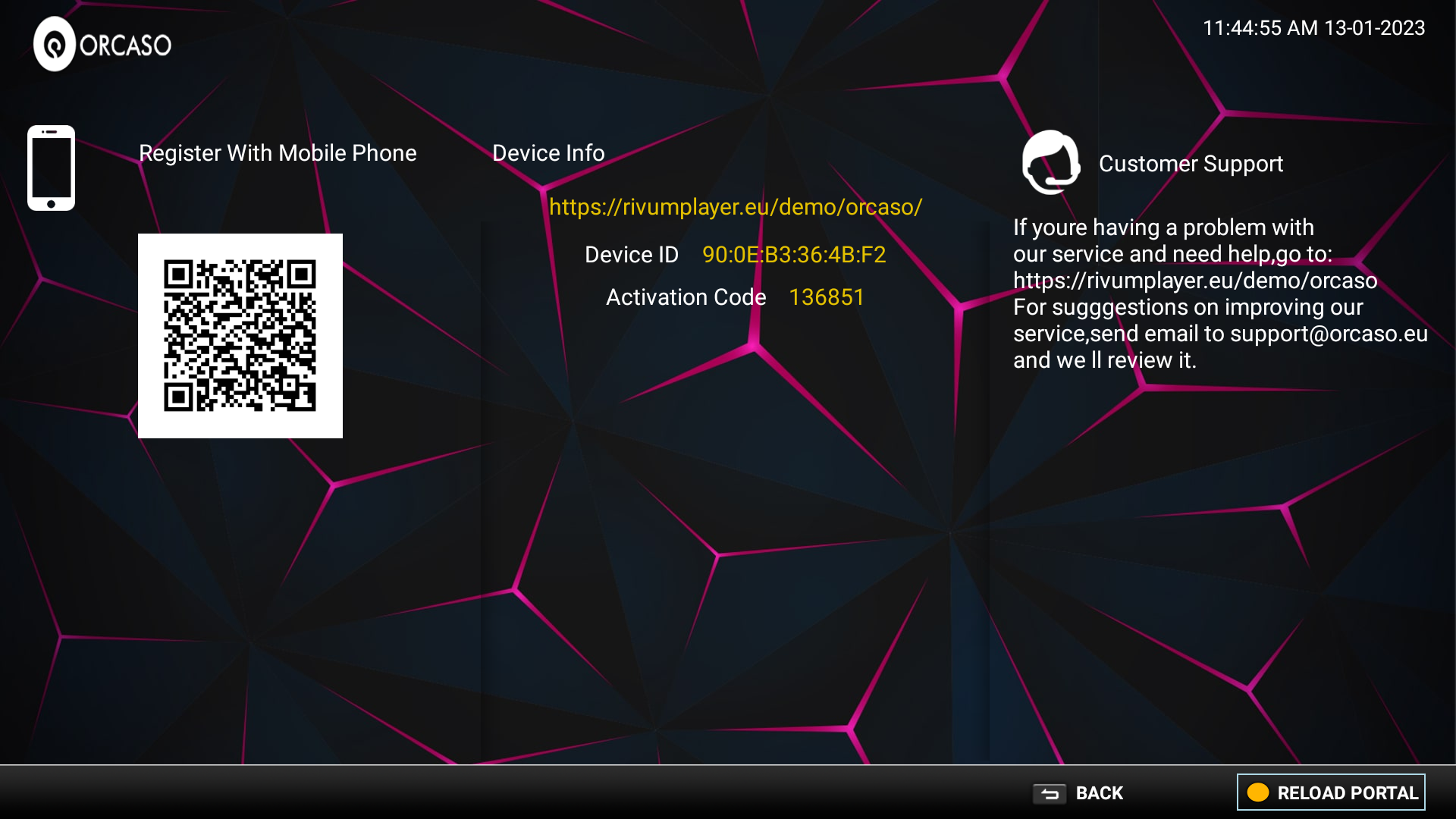1456x819 pixels.
Task: Click the support URL in help text
Action: point(1194,281)
